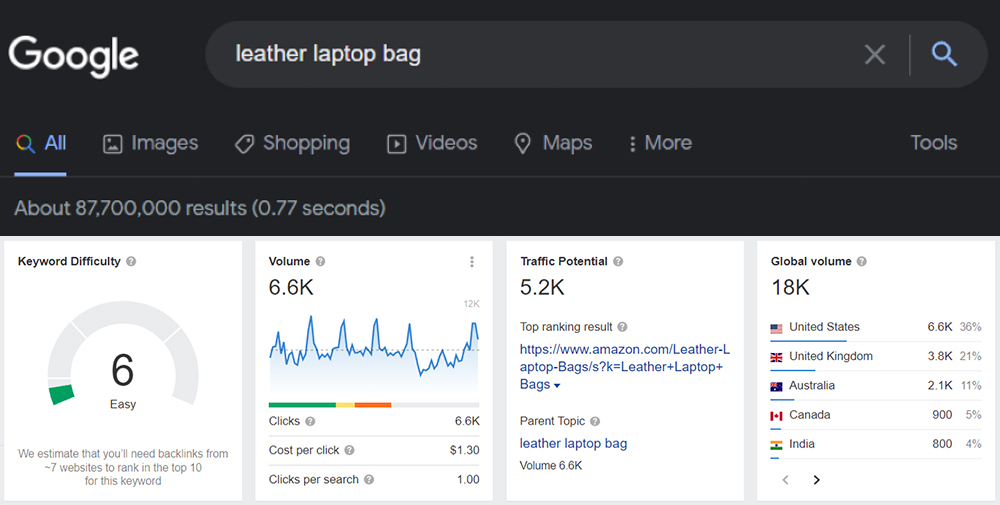This screenshot has height=505, width=1000.
Task: Go to next page of country volumes
Action: (x=816, y=480)
